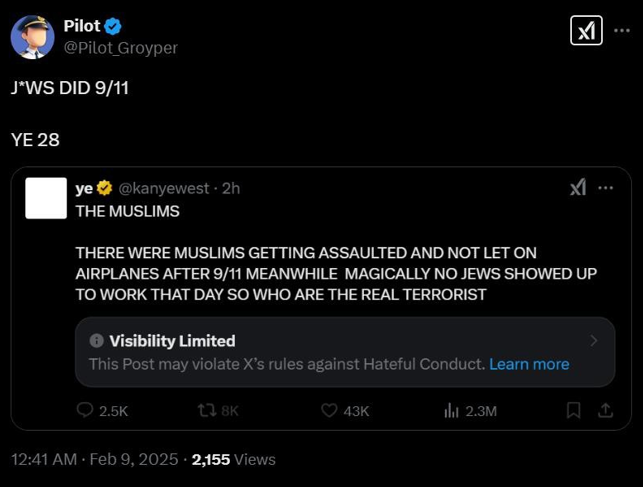The image size is (643, 487).
Task: Click the Grok icon inside the quoted post
Action: pos(577,188)
